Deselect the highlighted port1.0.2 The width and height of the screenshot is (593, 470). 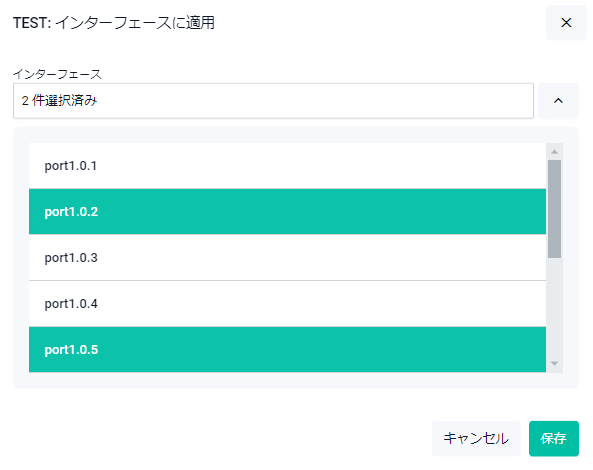[x=287, y=211]
